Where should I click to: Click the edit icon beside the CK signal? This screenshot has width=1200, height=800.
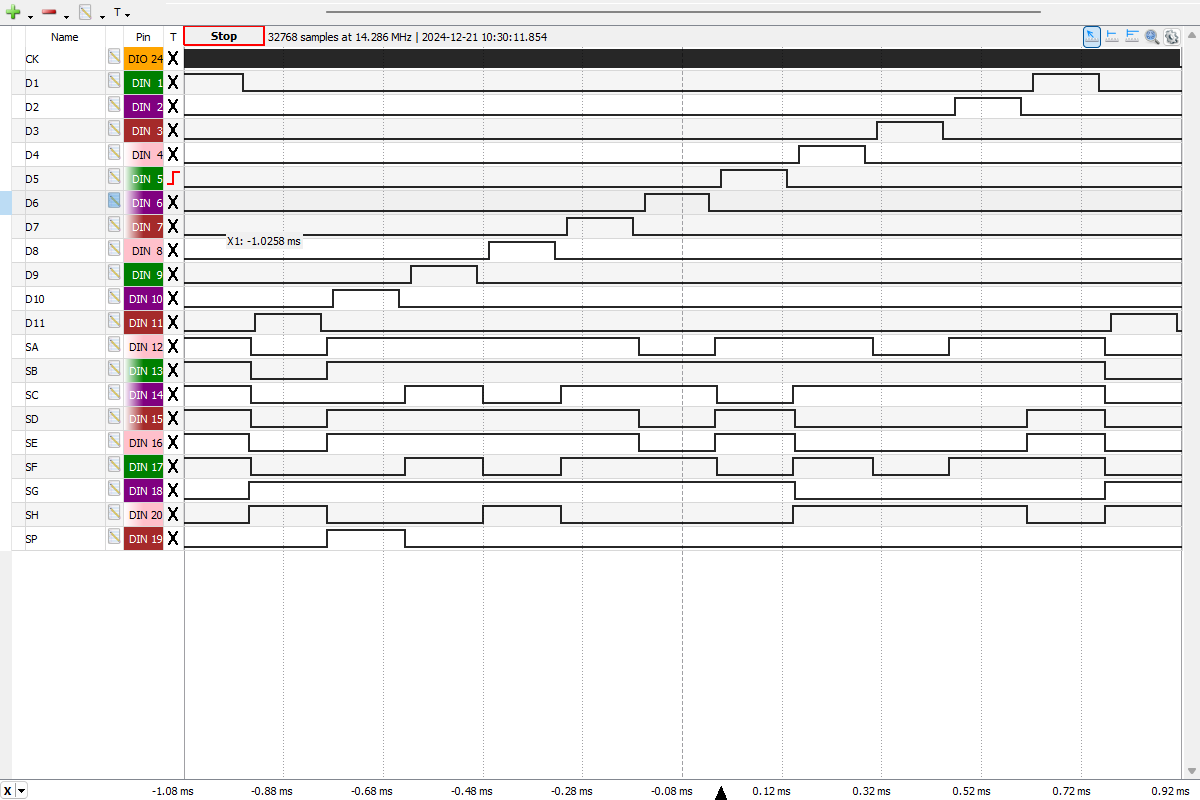click(x=115, y=59)
